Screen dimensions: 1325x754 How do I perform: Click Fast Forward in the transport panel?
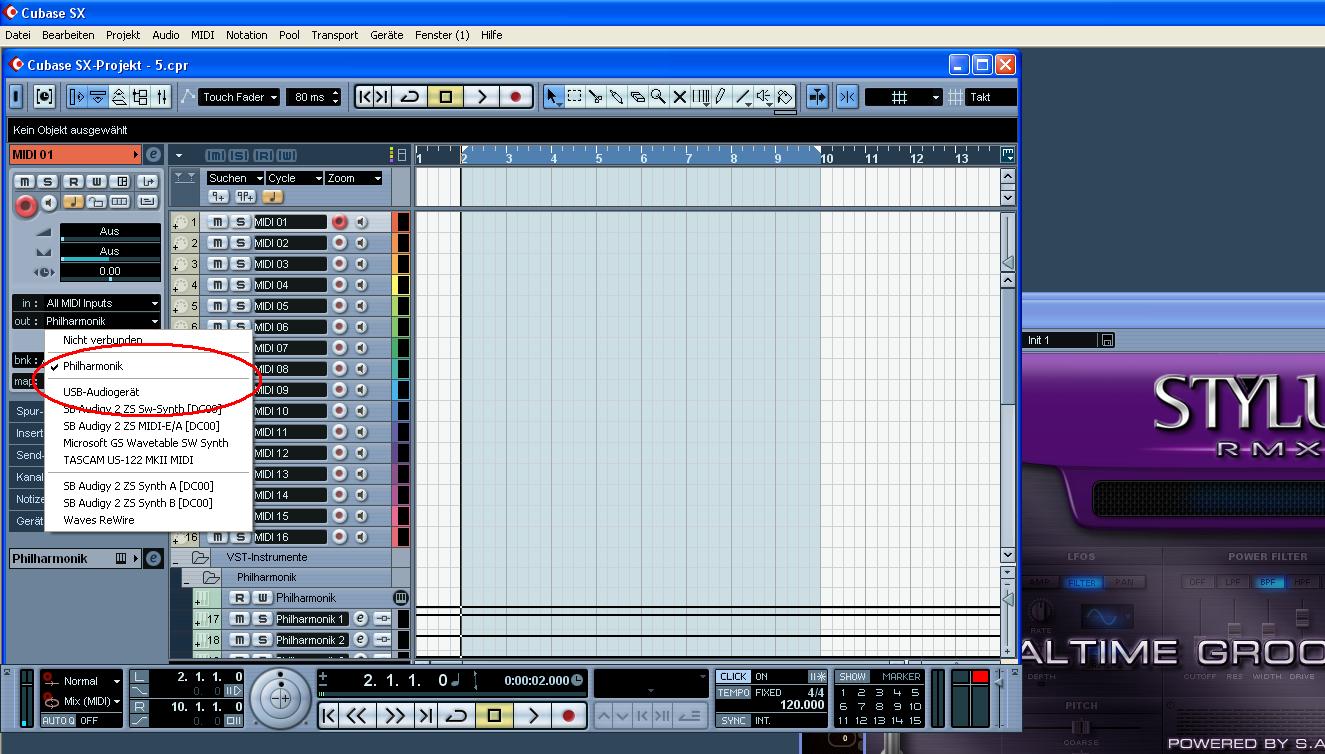(x=394, y=716)
